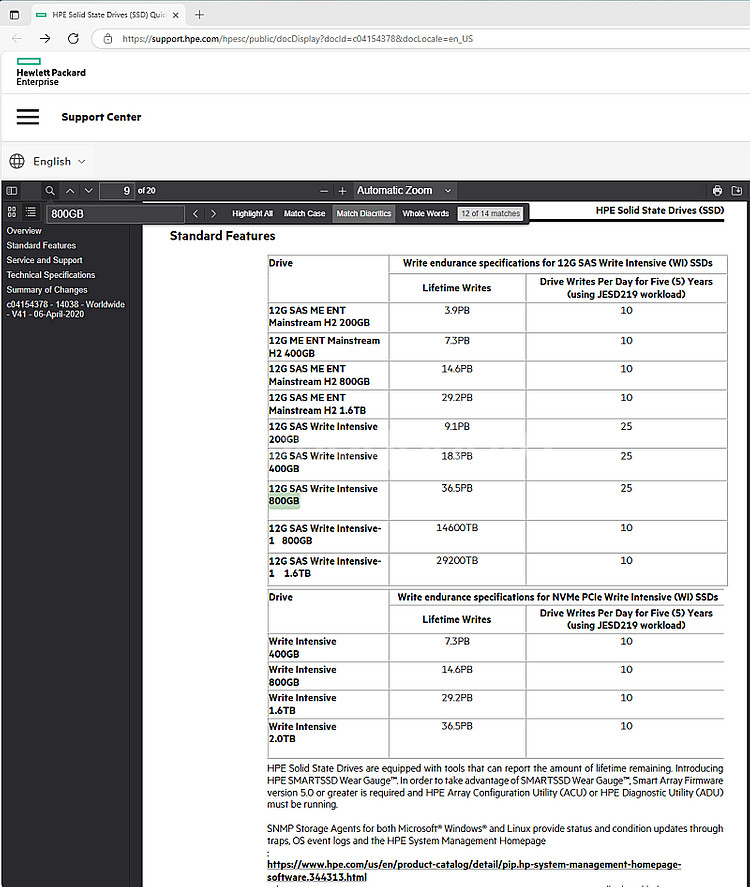Screen dimensions: 750x887
Task: Toggle Whole Words in find bar
Action: click(425, 213)
